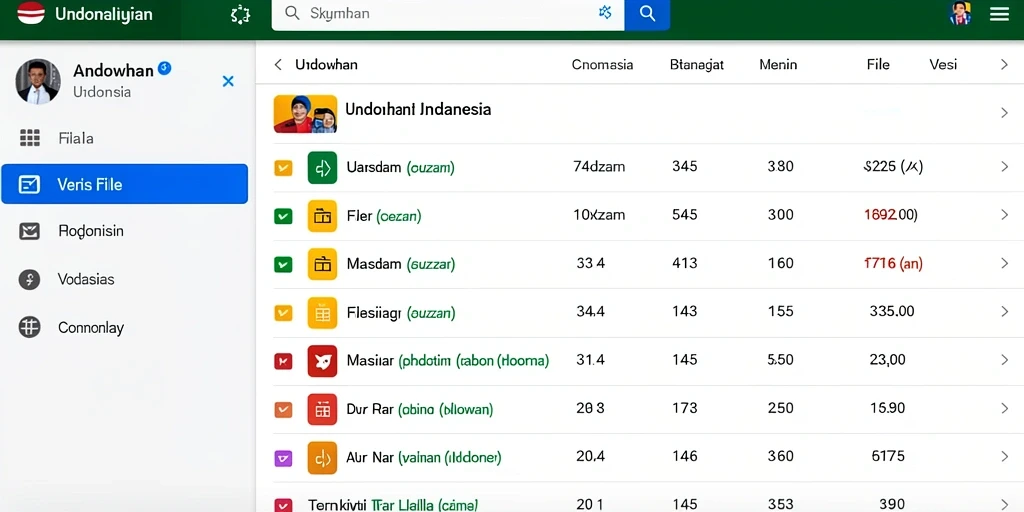
Task: Click the blue sparkle icon in search field
Action: [x=605, y=12]
